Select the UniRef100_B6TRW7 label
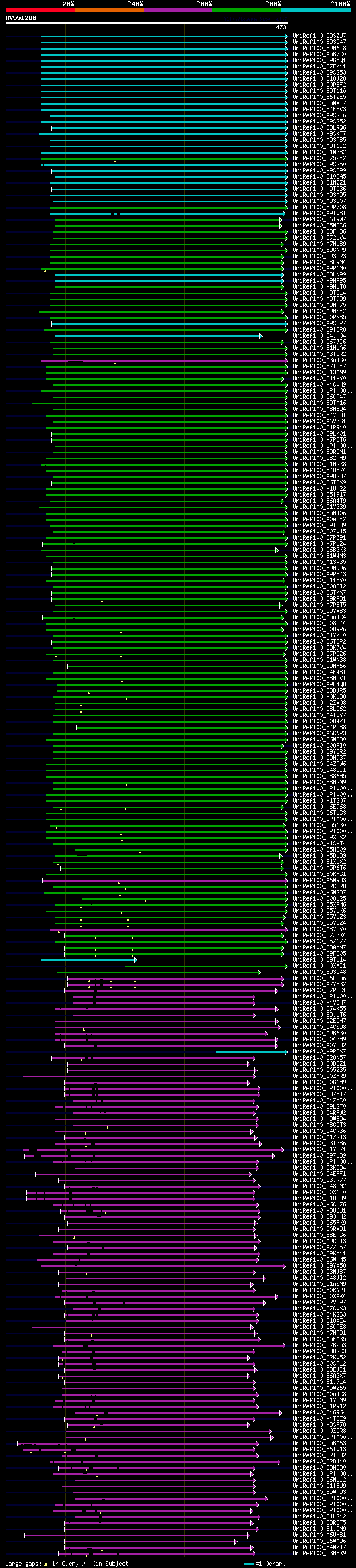356x1568 pixels. click(319, 220)
